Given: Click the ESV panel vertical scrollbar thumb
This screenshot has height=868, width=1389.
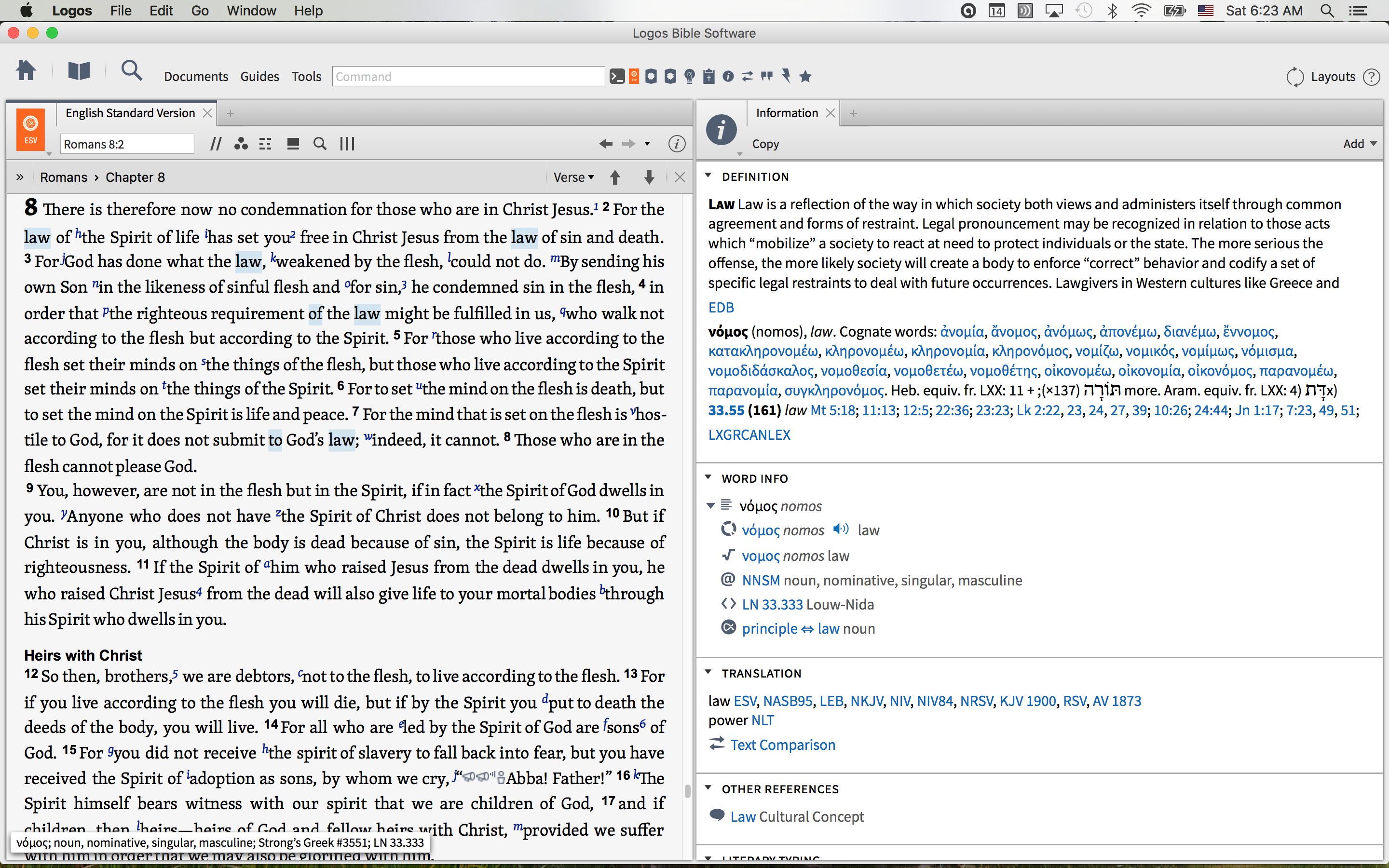Looking at the screenshot, I should click(687, 790).
